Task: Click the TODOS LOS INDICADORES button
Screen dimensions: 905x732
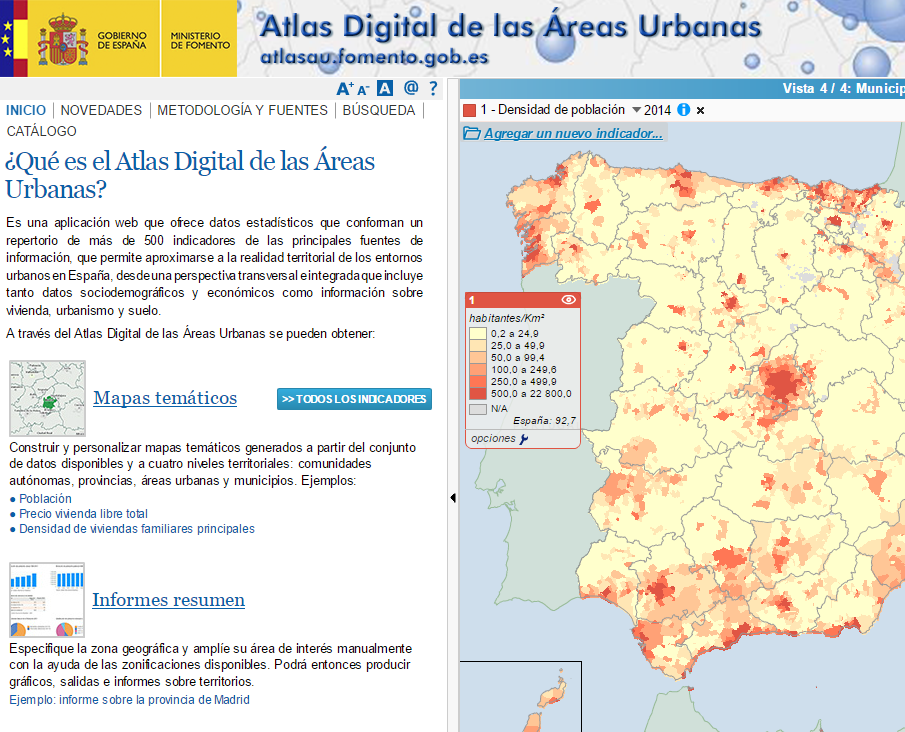Action: 354,399
